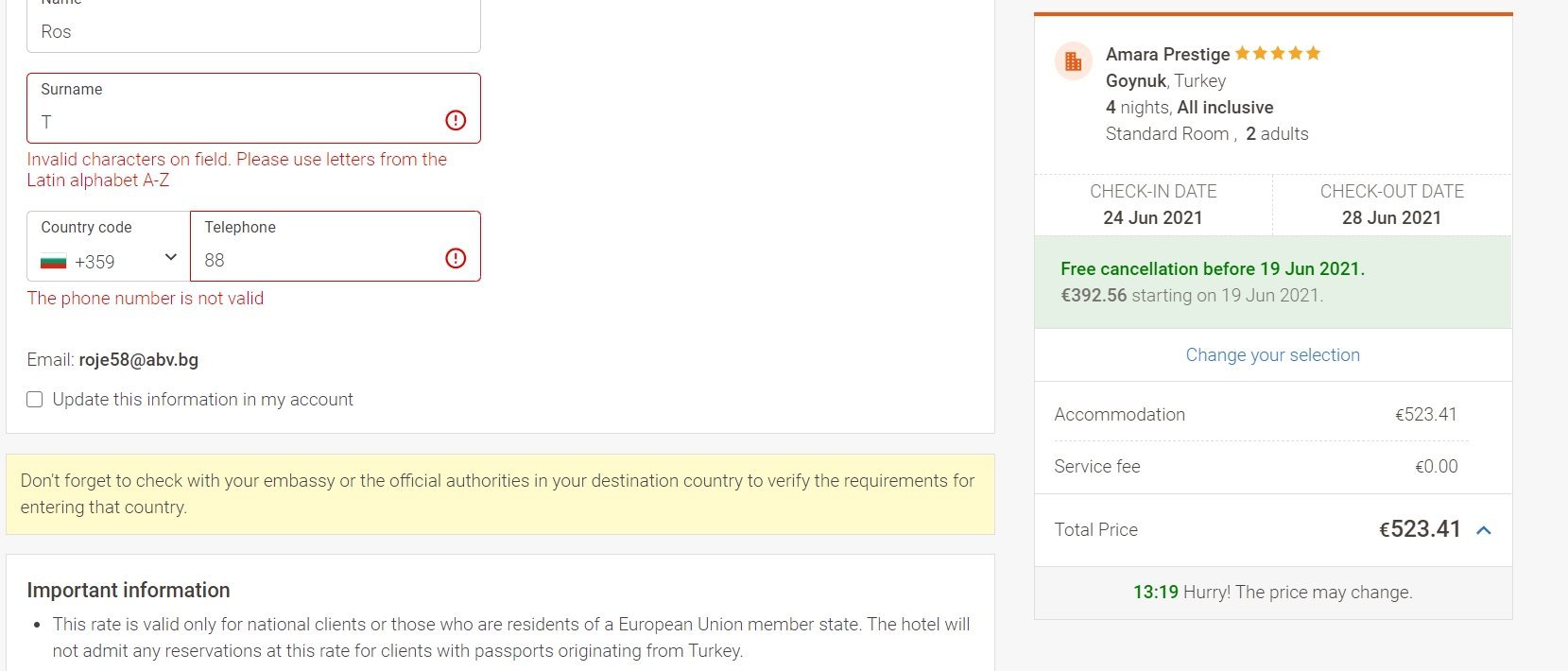This screenshot has width=1568, height=671.
Task: Click the Bulgarian flag in Country code
Action: 54,262
